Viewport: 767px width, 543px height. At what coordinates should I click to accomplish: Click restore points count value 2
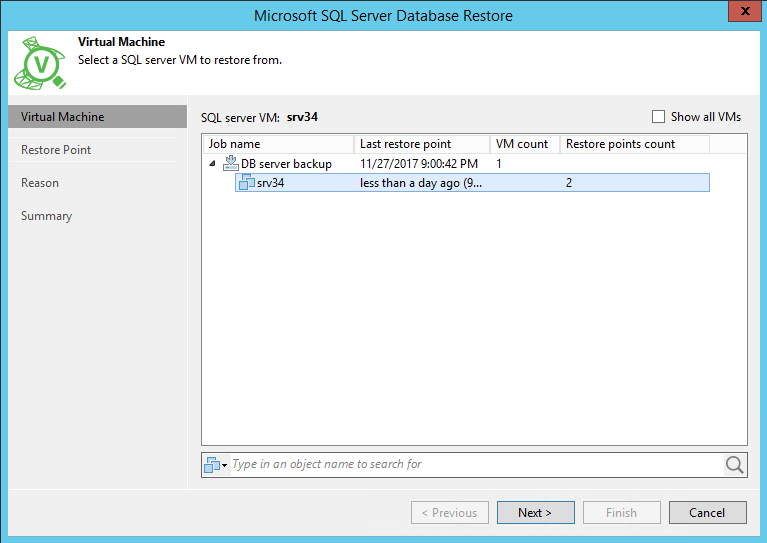coord(569,183)
